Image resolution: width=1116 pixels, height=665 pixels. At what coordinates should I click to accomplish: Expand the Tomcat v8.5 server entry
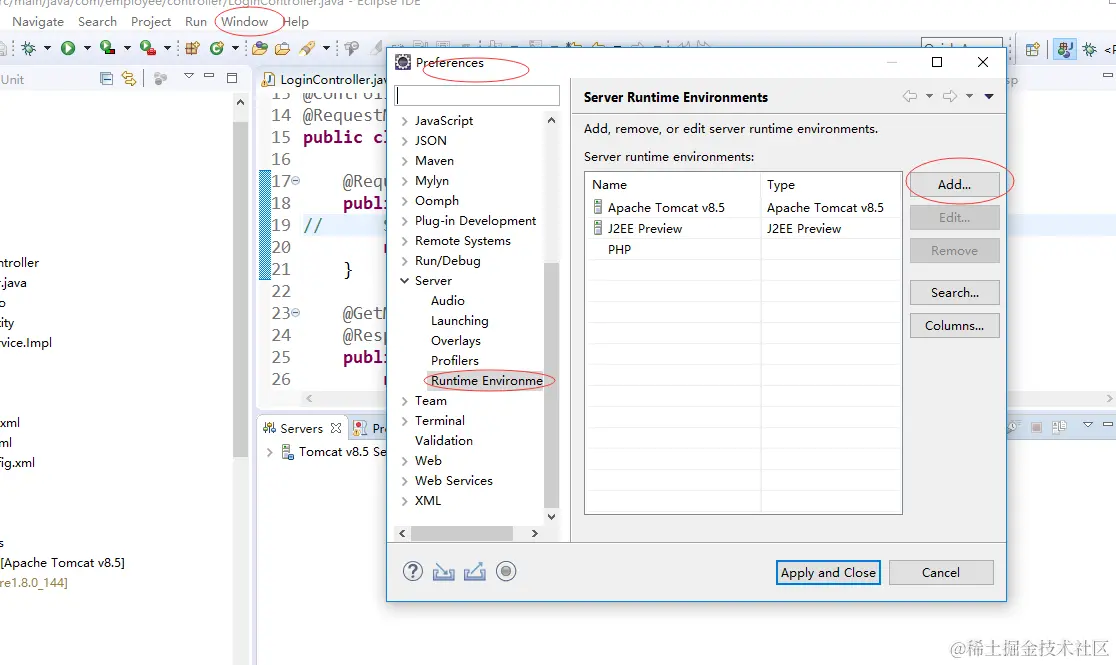(x=269, y=452)
